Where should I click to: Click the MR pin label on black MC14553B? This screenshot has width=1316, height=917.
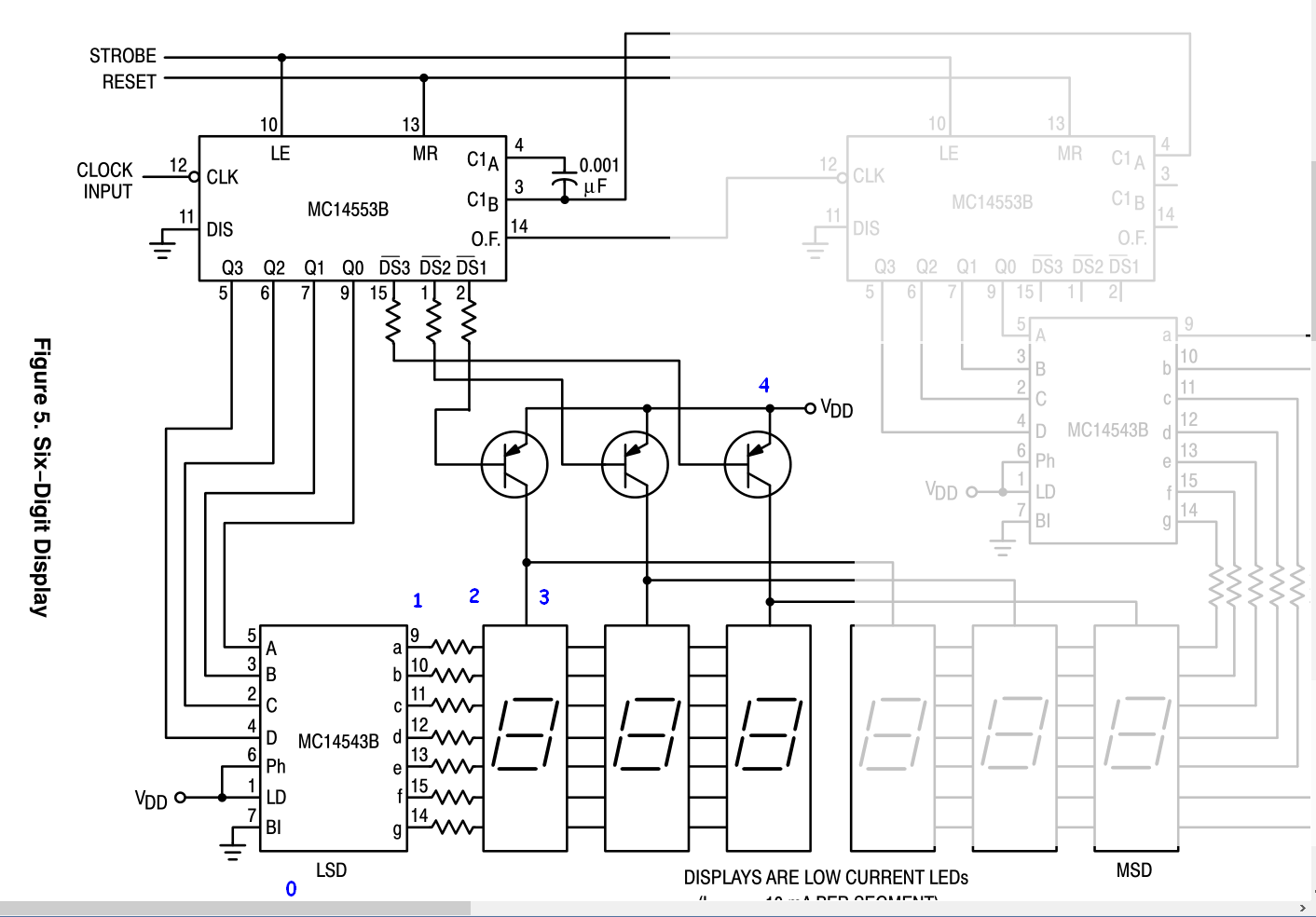425,154
